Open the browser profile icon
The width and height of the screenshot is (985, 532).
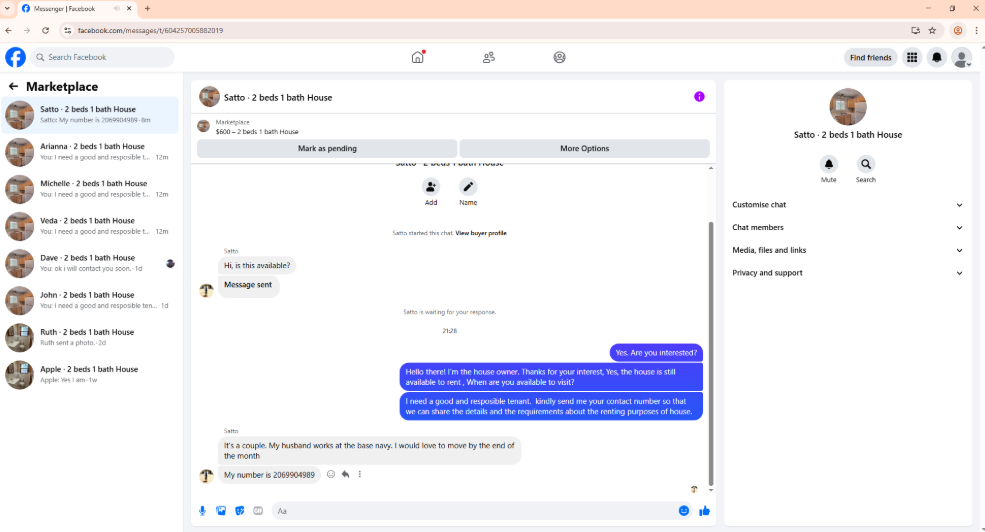pos(957,30)
